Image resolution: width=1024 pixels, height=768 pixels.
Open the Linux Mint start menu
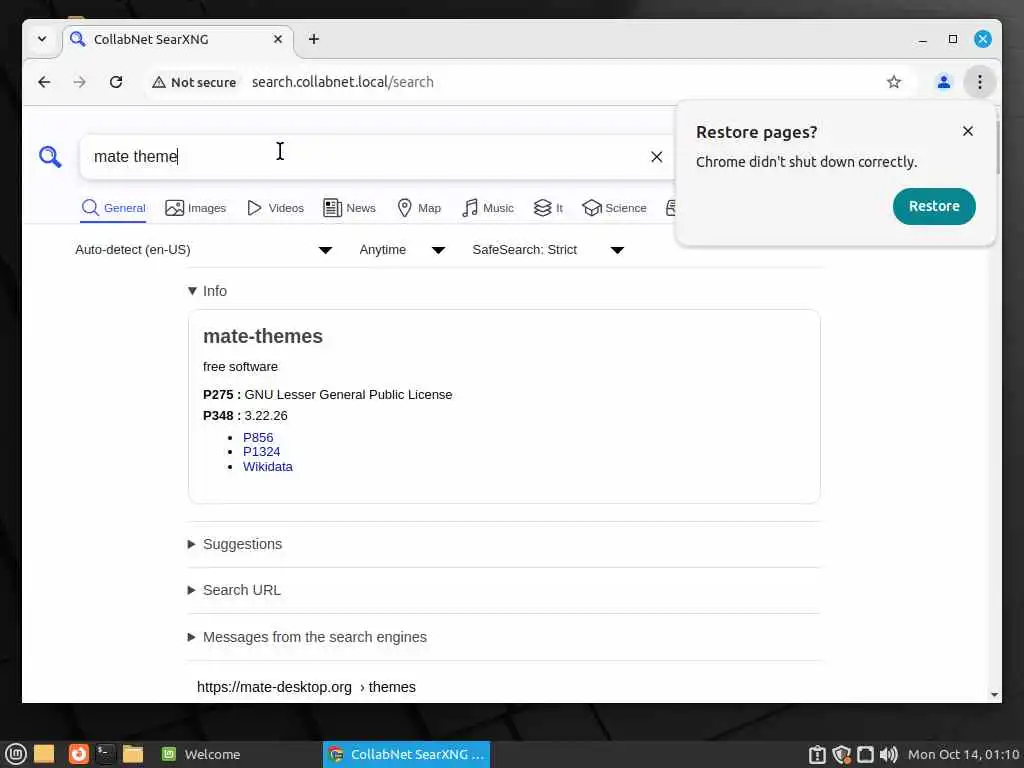(15, 754)
